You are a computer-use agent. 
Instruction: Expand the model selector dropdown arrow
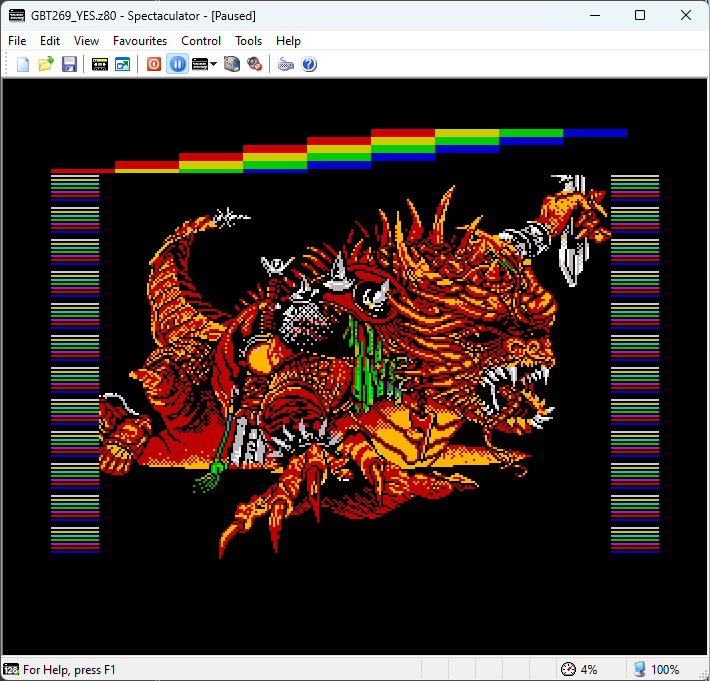point(213,64)
